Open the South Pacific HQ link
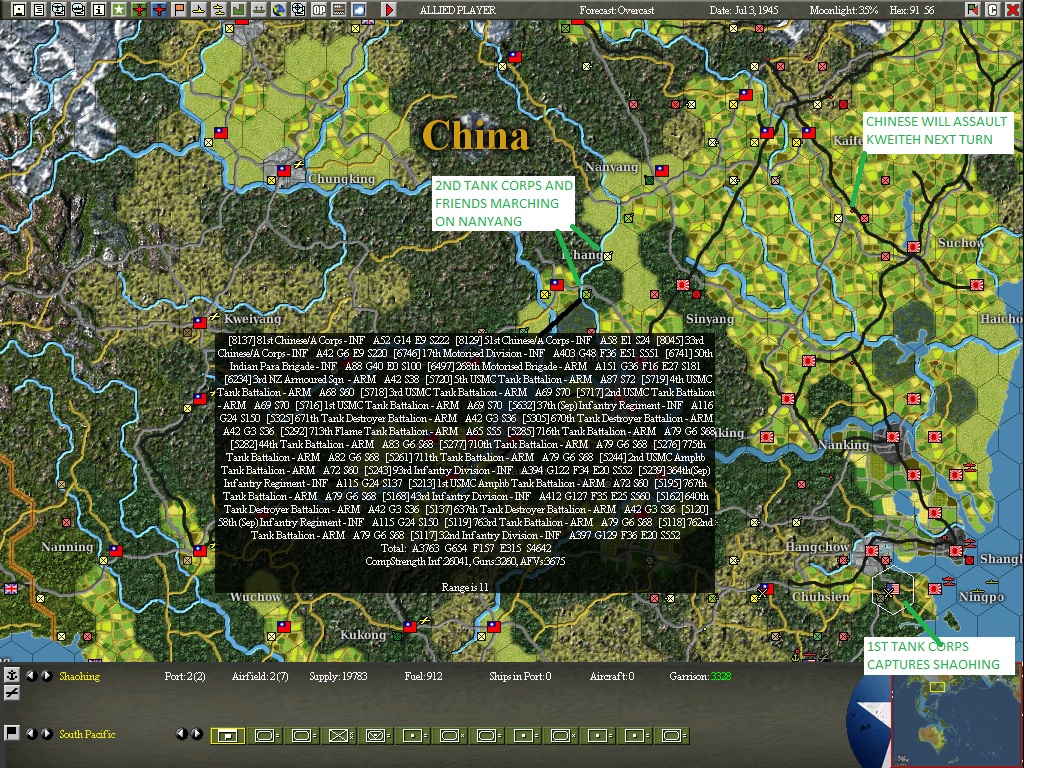 (87, 734)
